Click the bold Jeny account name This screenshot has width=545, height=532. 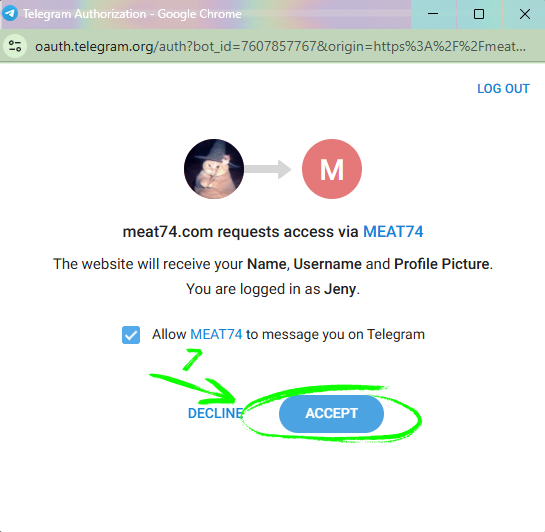340,289
